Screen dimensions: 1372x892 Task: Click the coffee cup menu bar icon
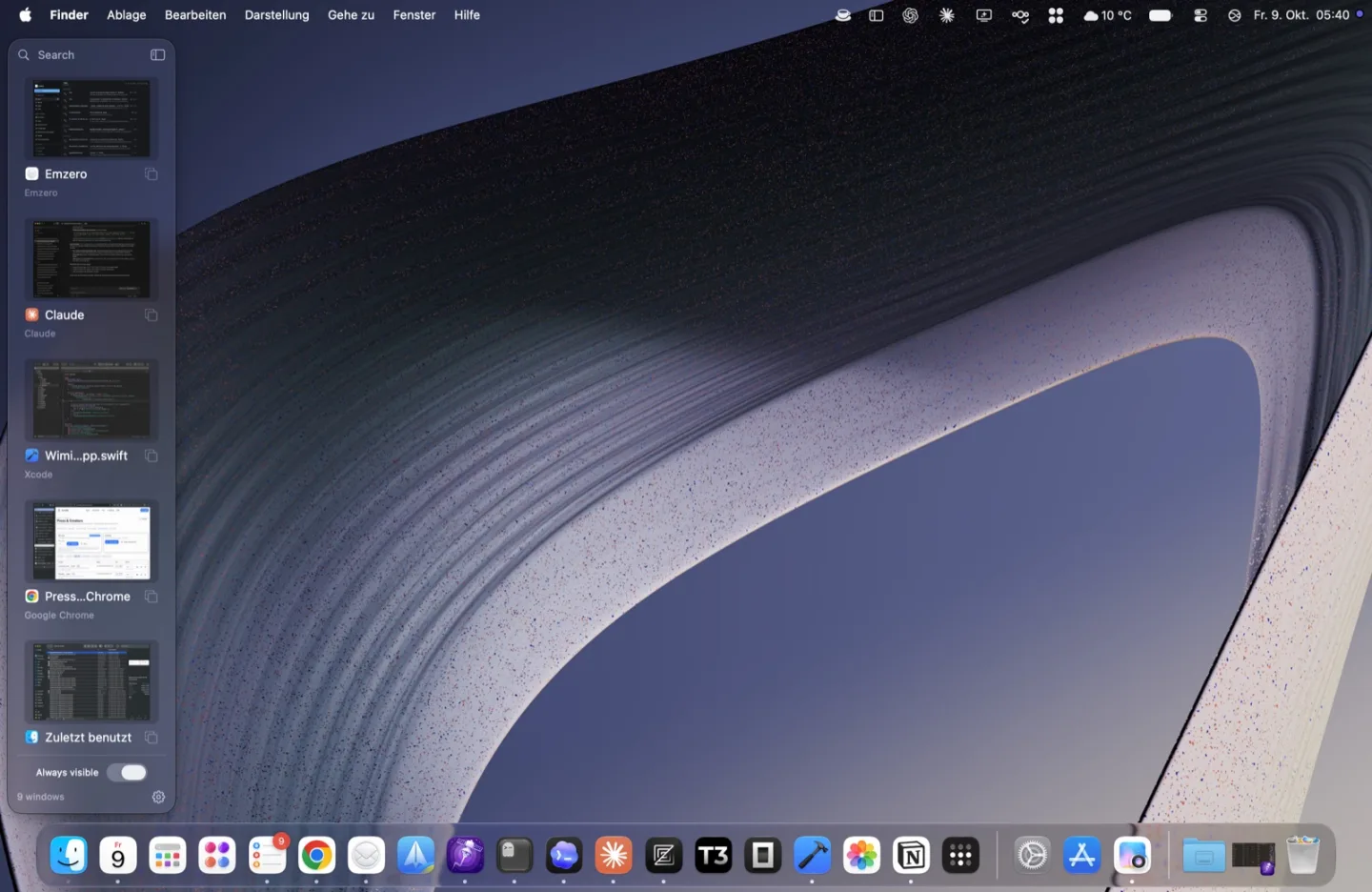coord(843,15)
